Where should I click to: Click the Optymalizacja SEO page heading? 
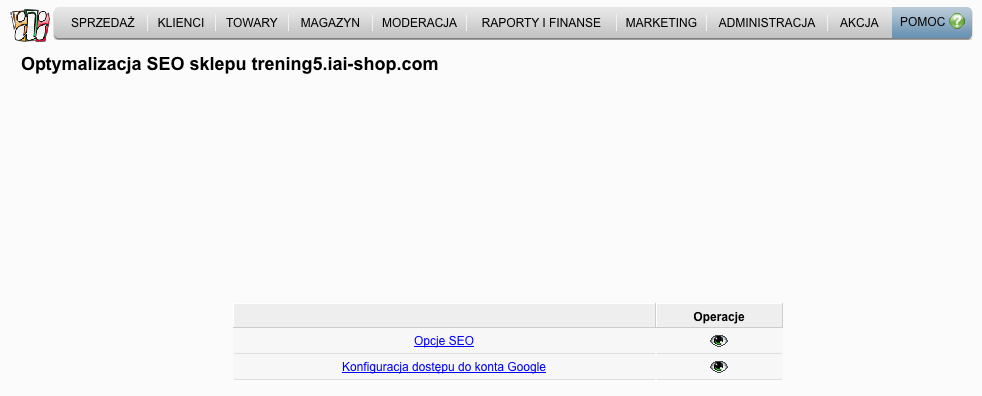coord(230,65)
